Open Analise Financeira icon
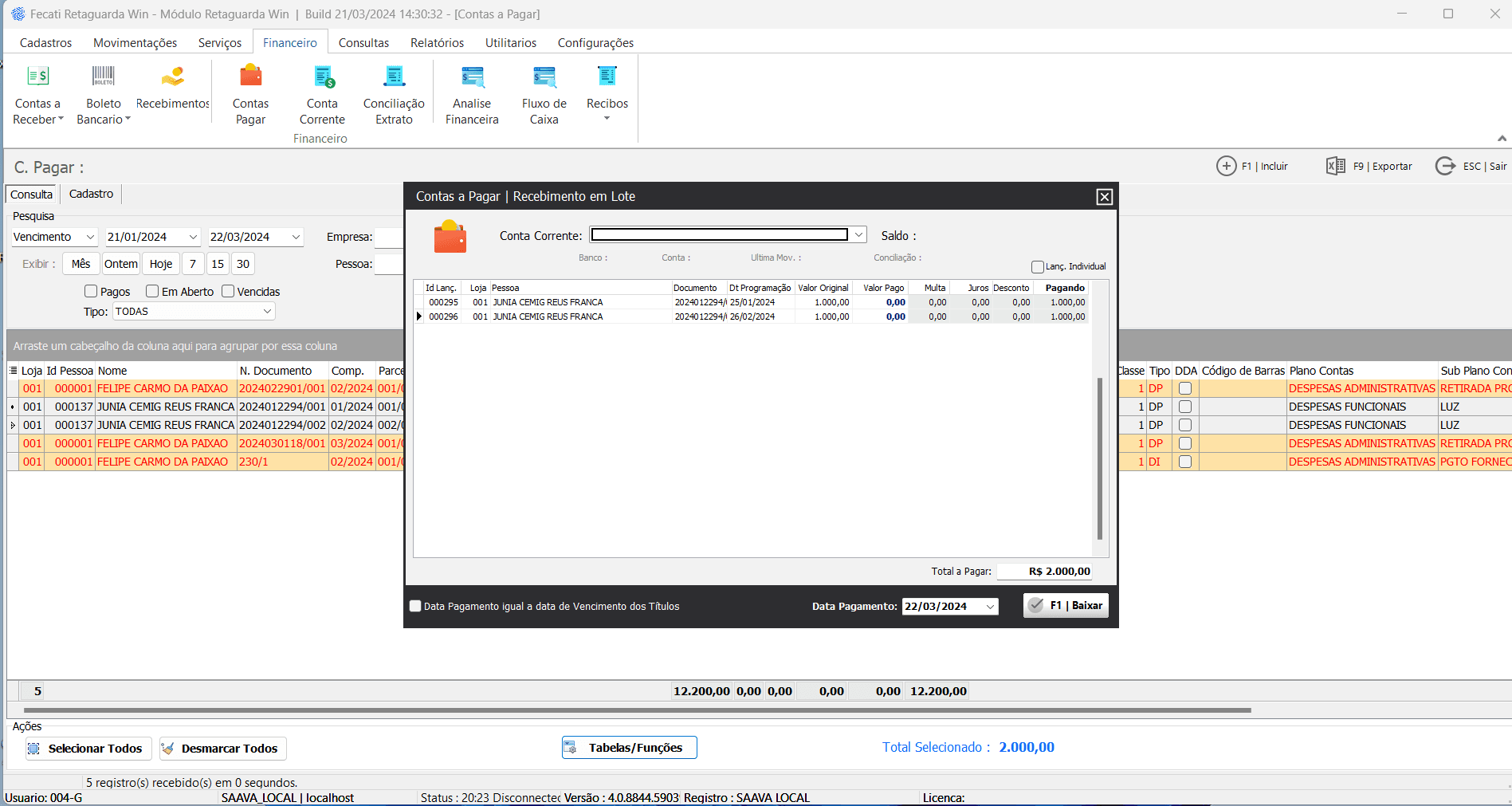 pos(472,77)
